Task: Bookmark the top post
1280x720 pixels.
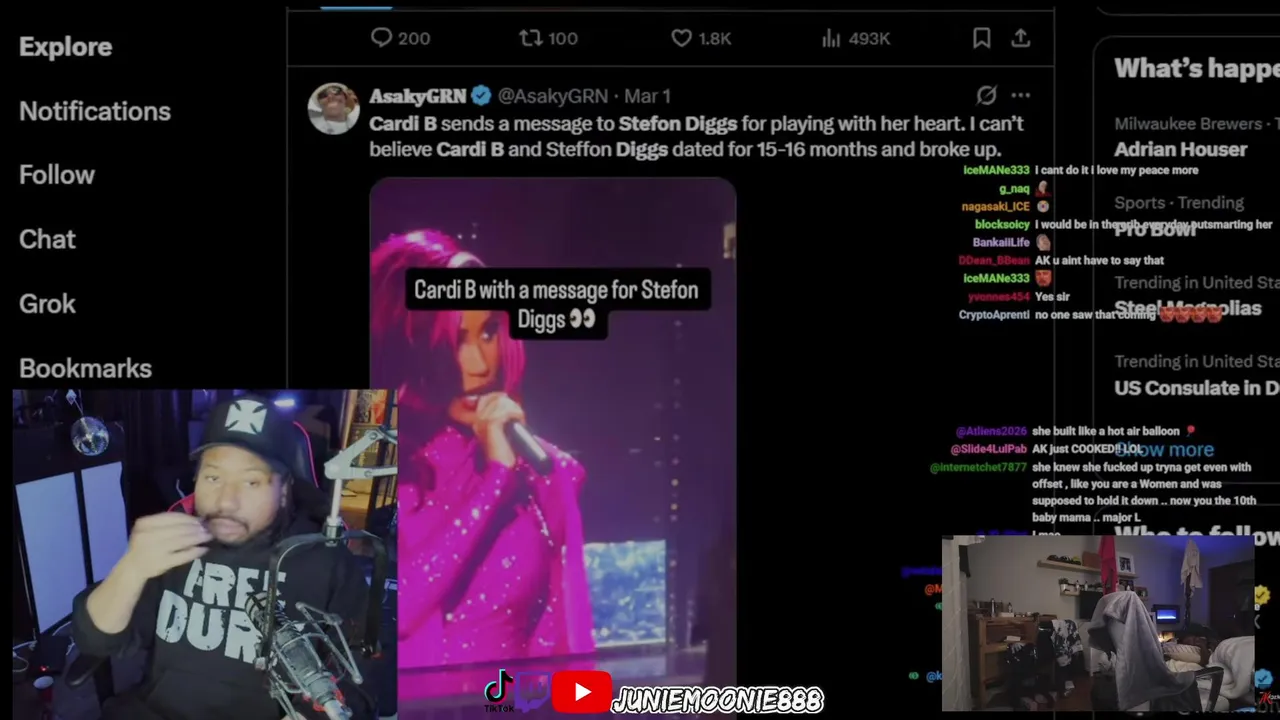Action: tap(981, 38)
